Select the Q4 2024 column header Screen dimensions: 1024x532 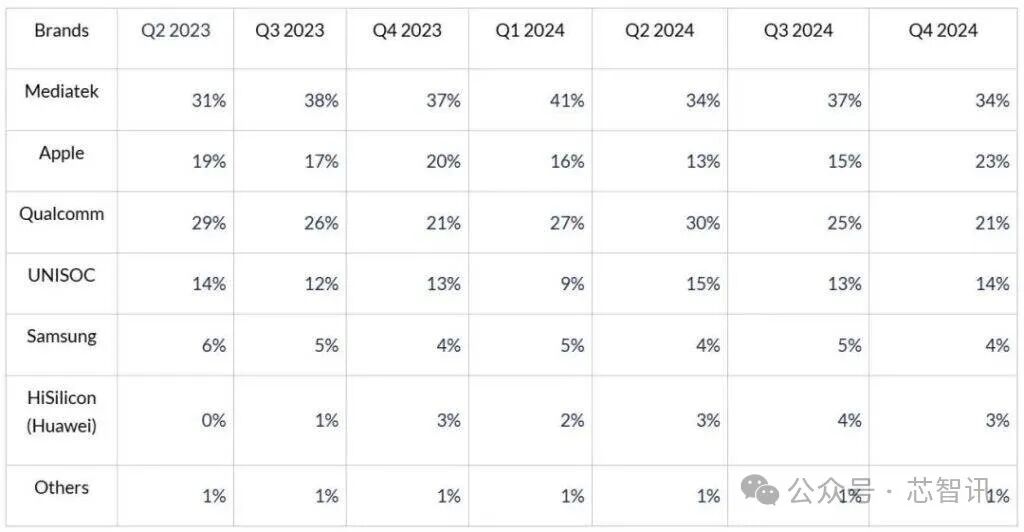pyautogui.click(x=943, y=31)
